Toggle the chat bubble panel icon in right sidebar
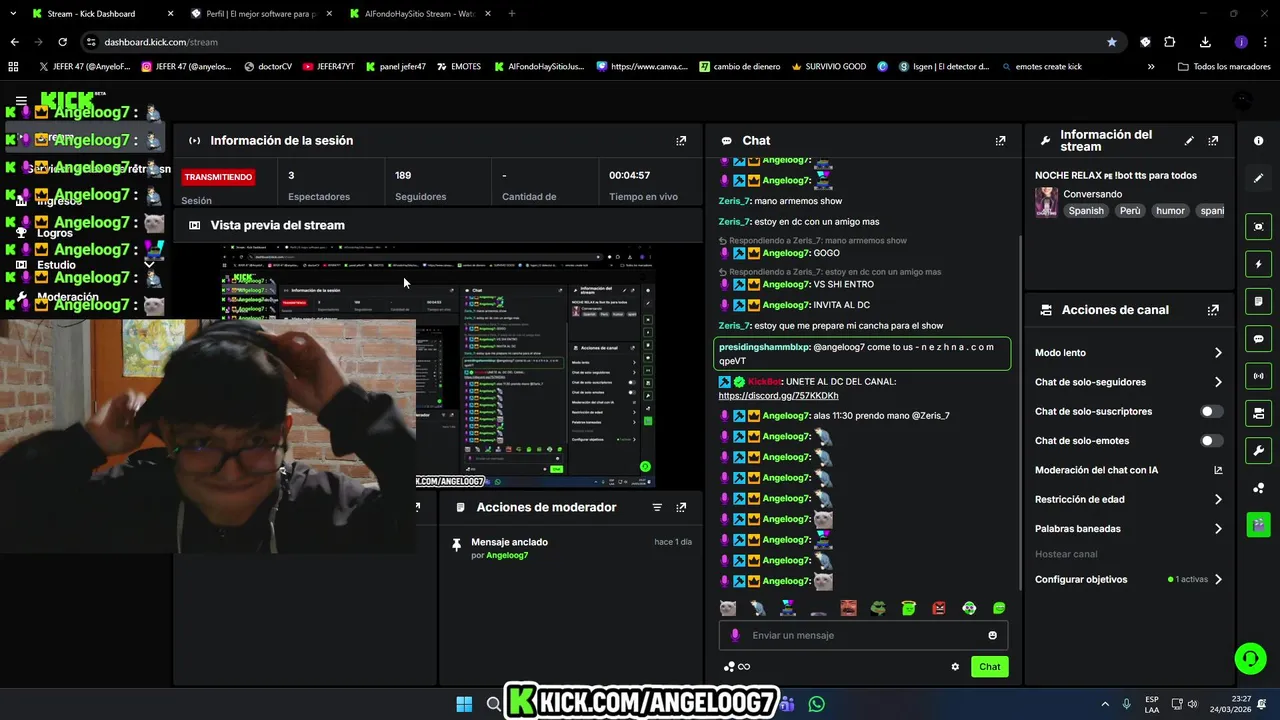 point(1258,339)
